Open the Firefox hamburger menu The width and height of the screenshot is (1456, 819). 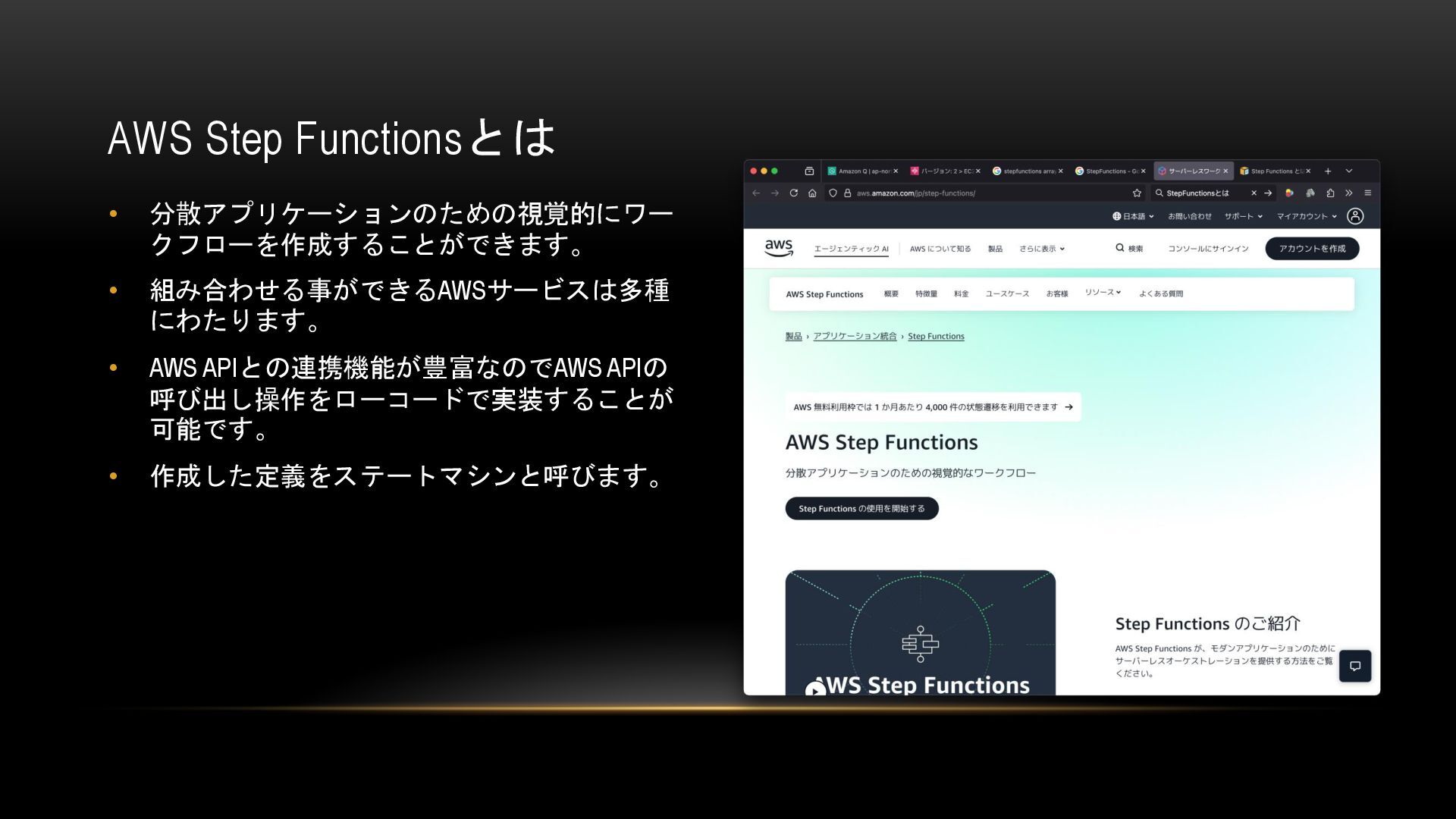1367,193
